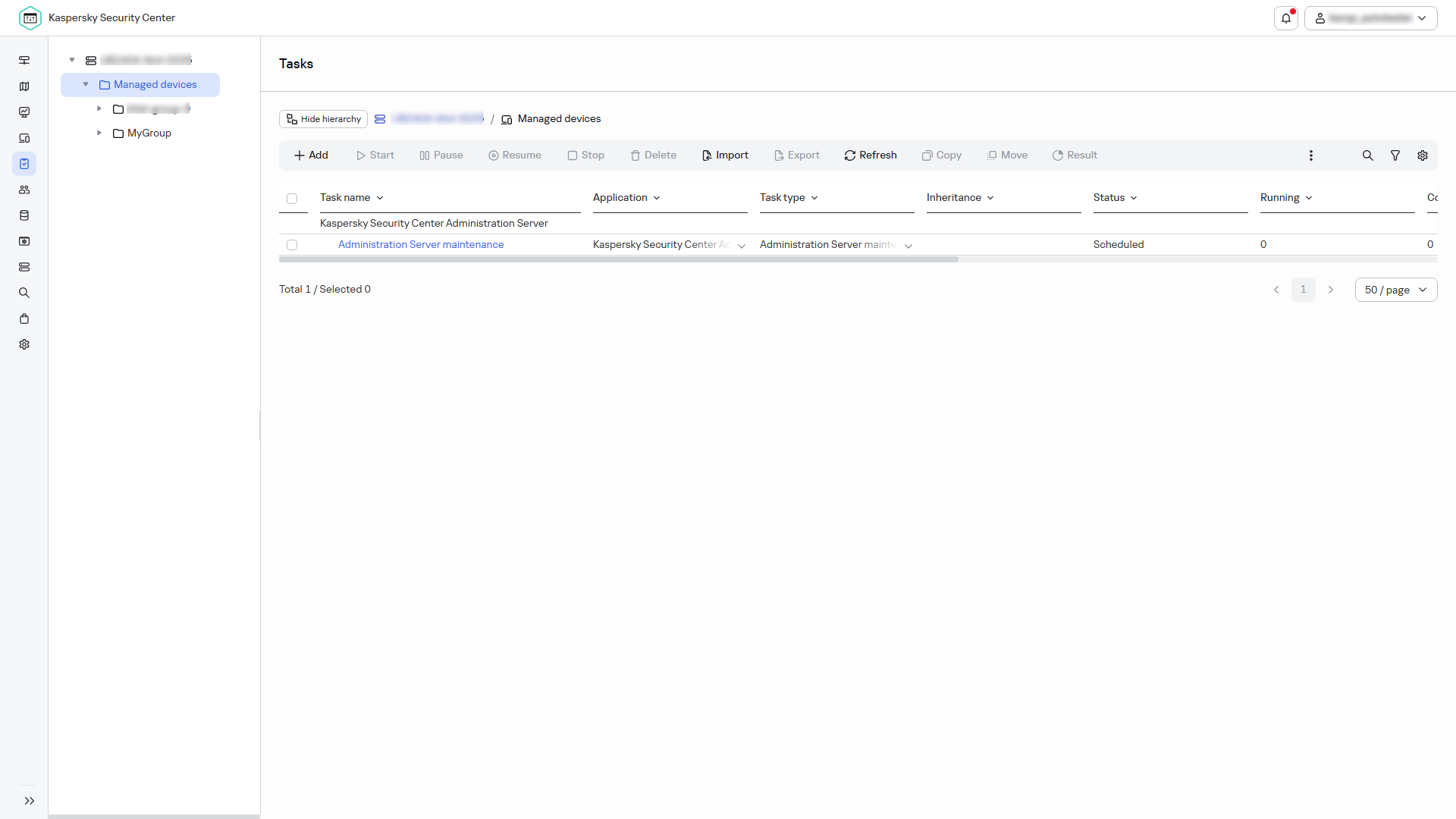Open Administration Server maintenance task link

421,244
